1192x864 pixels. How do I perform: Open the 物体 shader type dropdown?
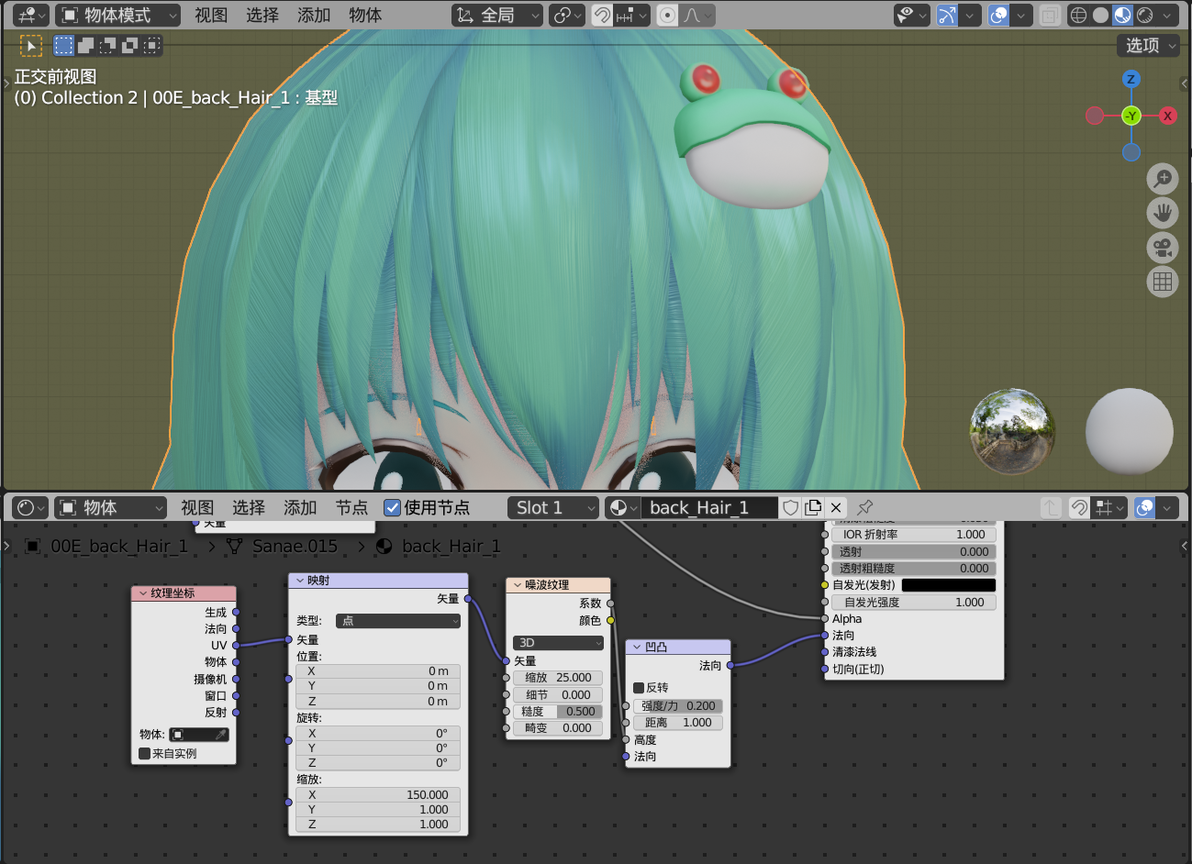(111, 508)
